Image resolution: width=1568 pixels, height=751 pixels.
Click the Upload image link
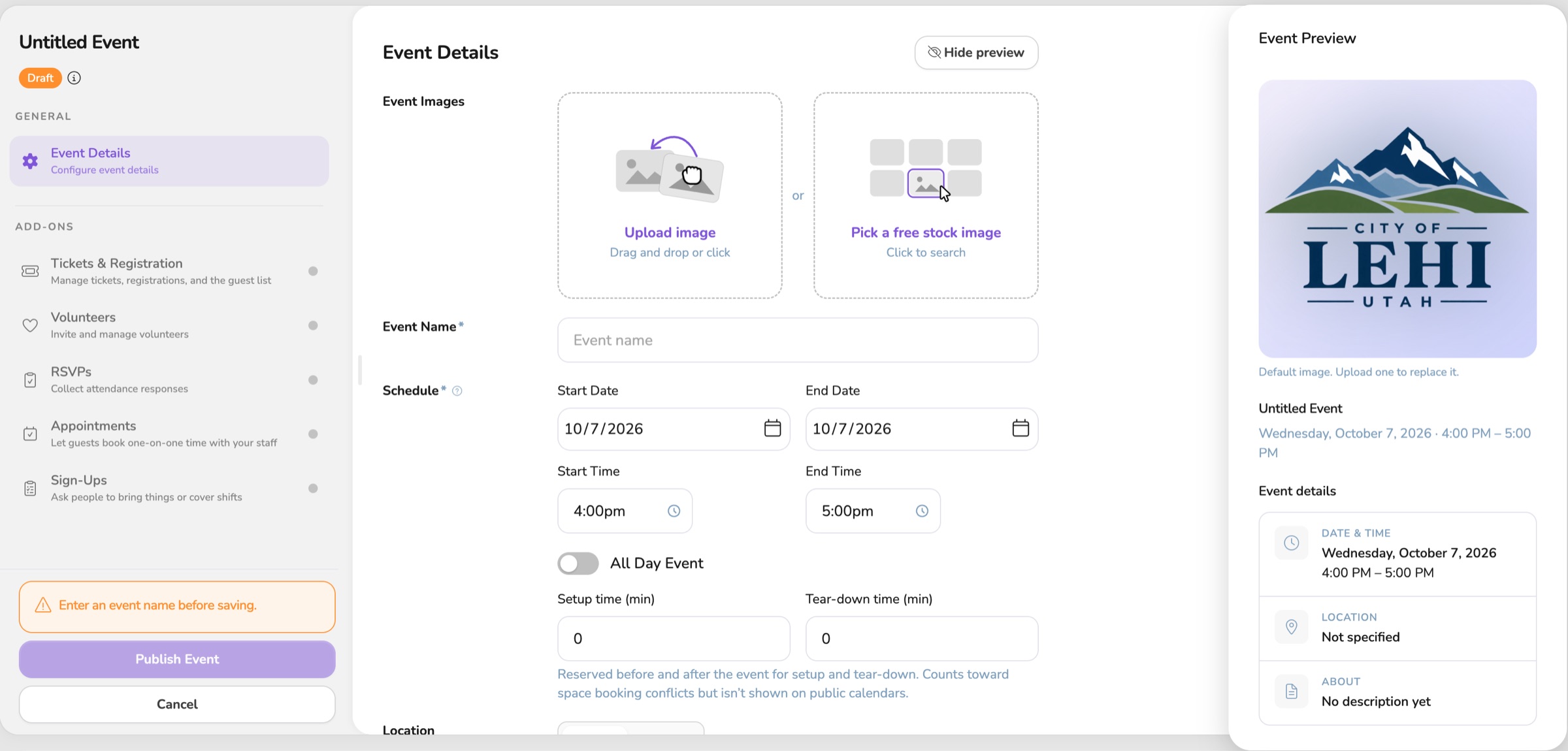670,232
